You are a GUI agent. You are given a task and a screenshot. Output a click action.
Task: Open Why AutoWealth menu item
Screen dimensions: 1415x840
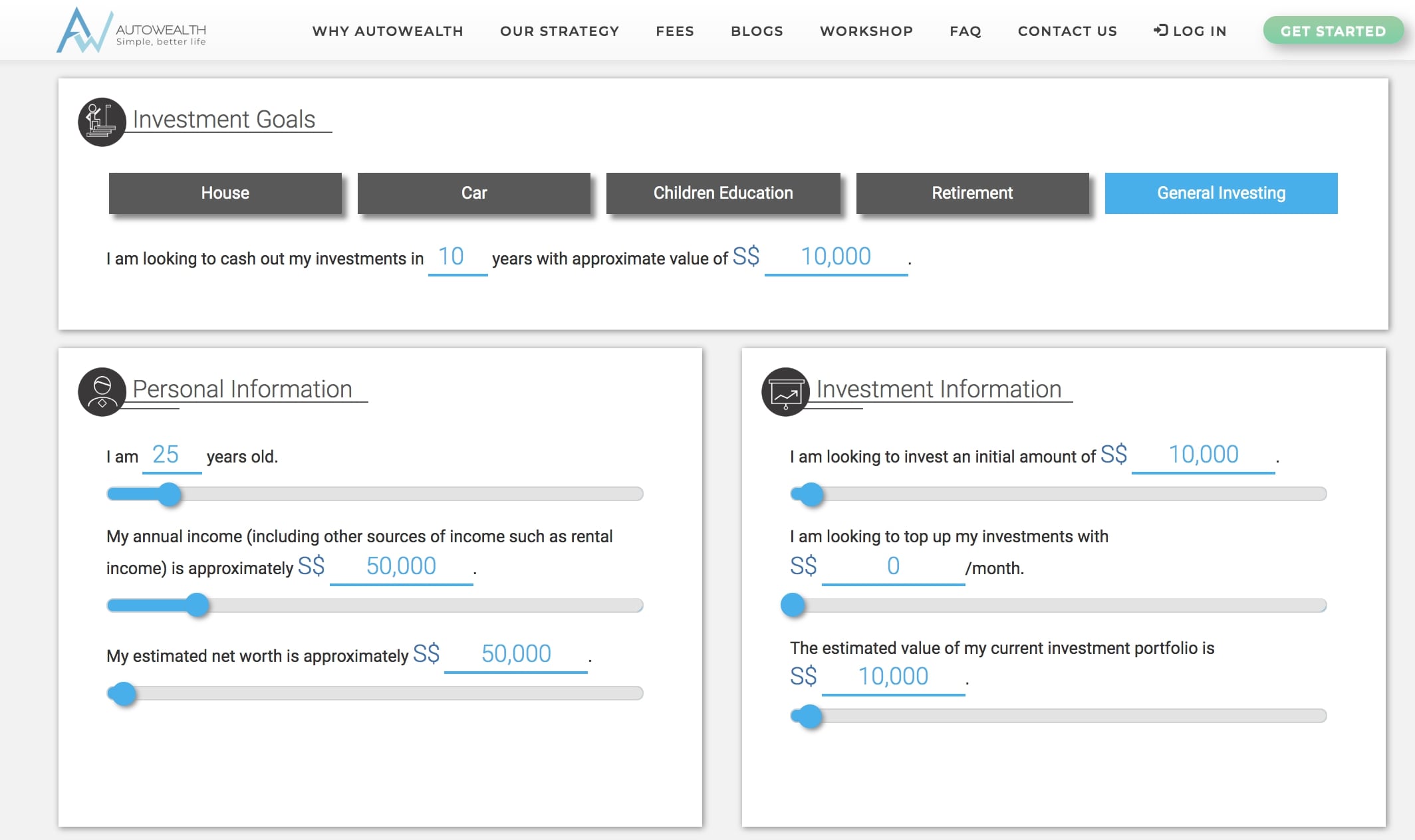pos(388,31)
